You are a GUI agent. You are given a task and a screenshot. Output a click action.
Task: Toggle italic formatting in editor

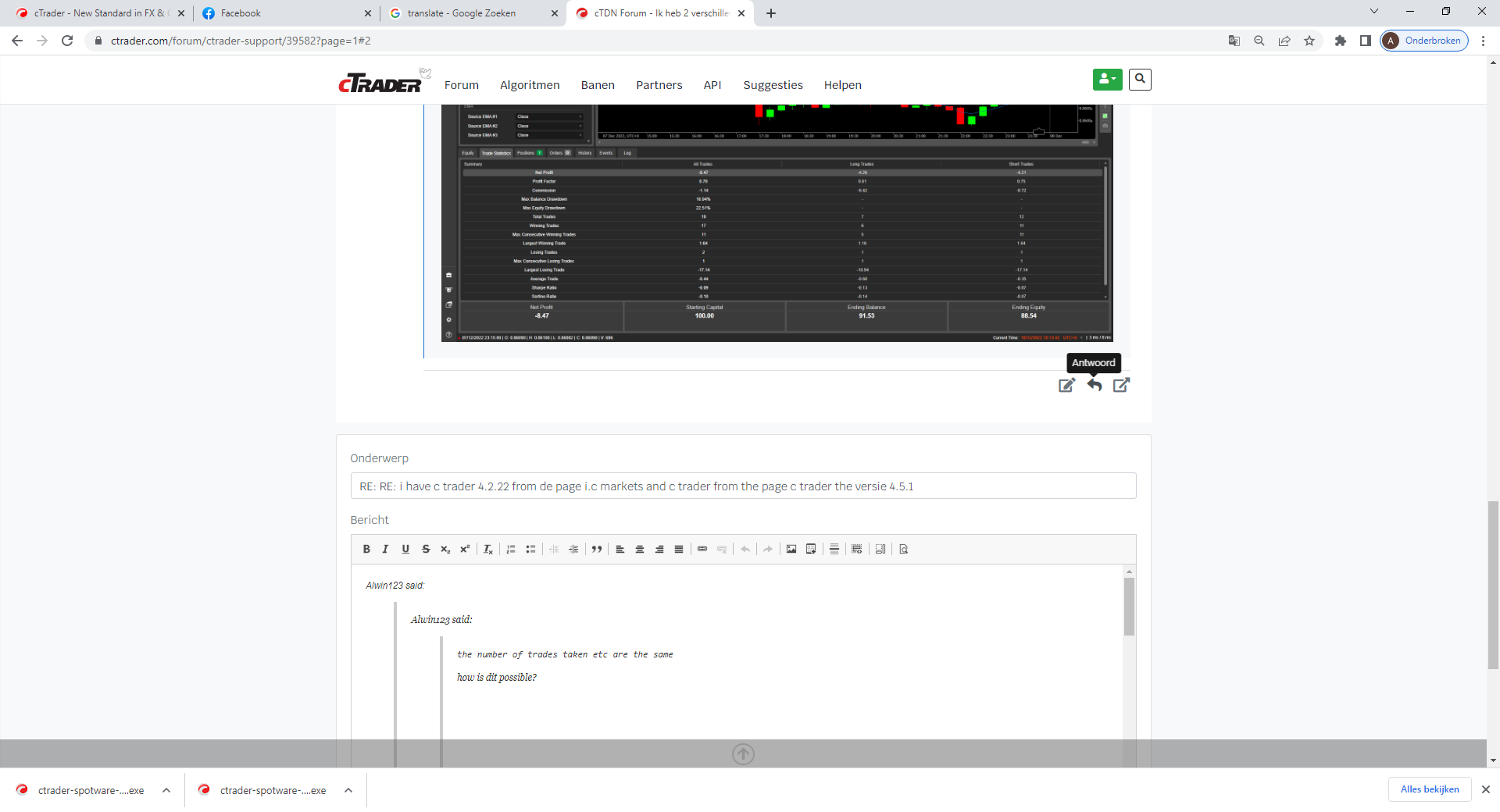(x=385, y=549)
